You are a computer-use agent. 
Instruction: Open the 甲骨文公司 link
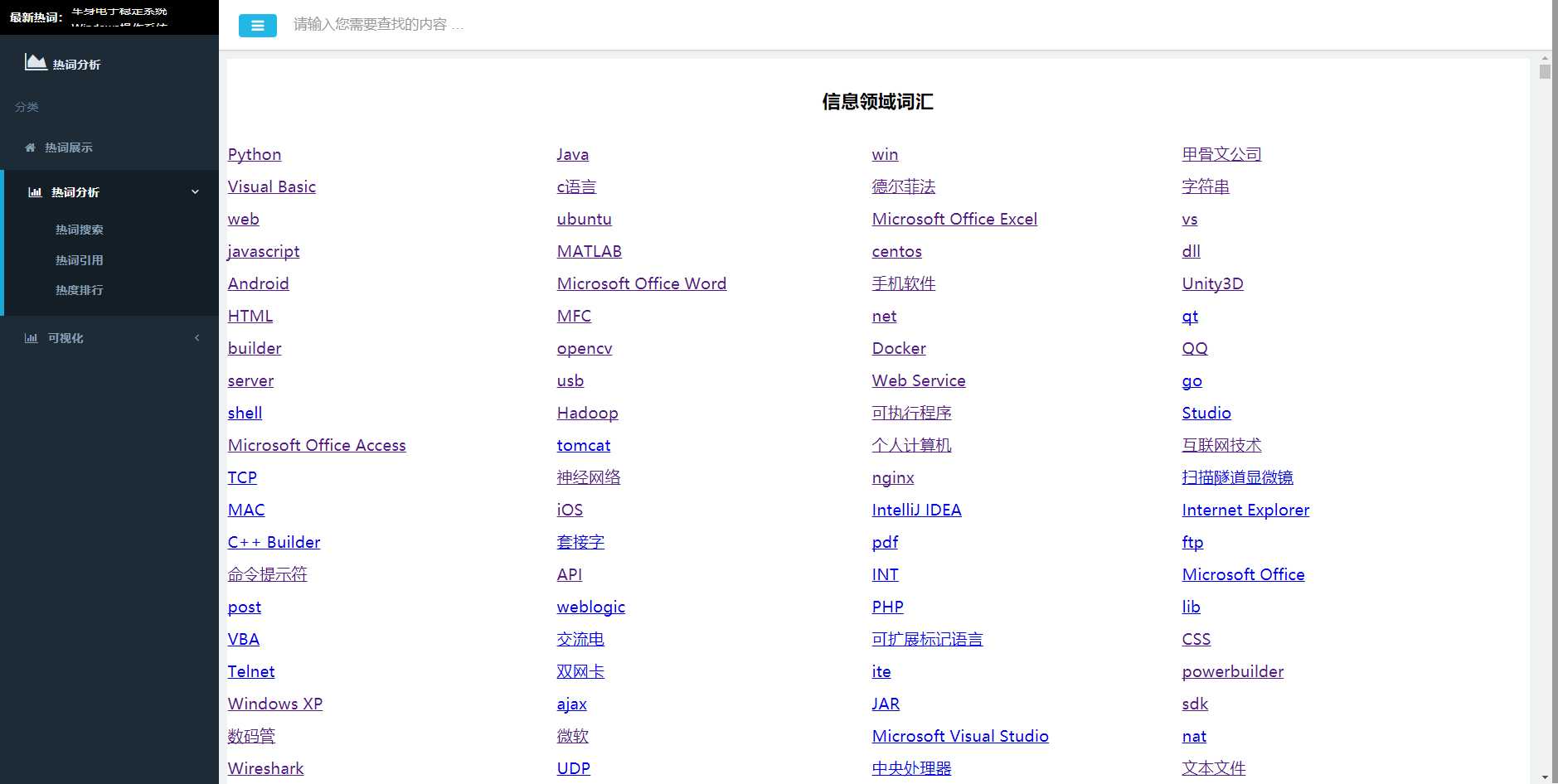click(1222, 154)
